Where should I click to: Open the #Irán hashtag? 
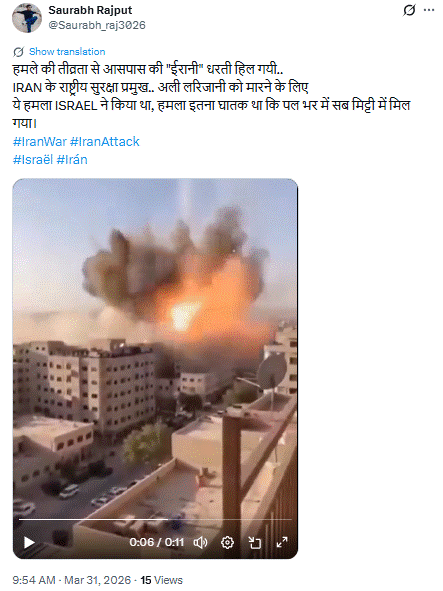click(x=72, y=160)
